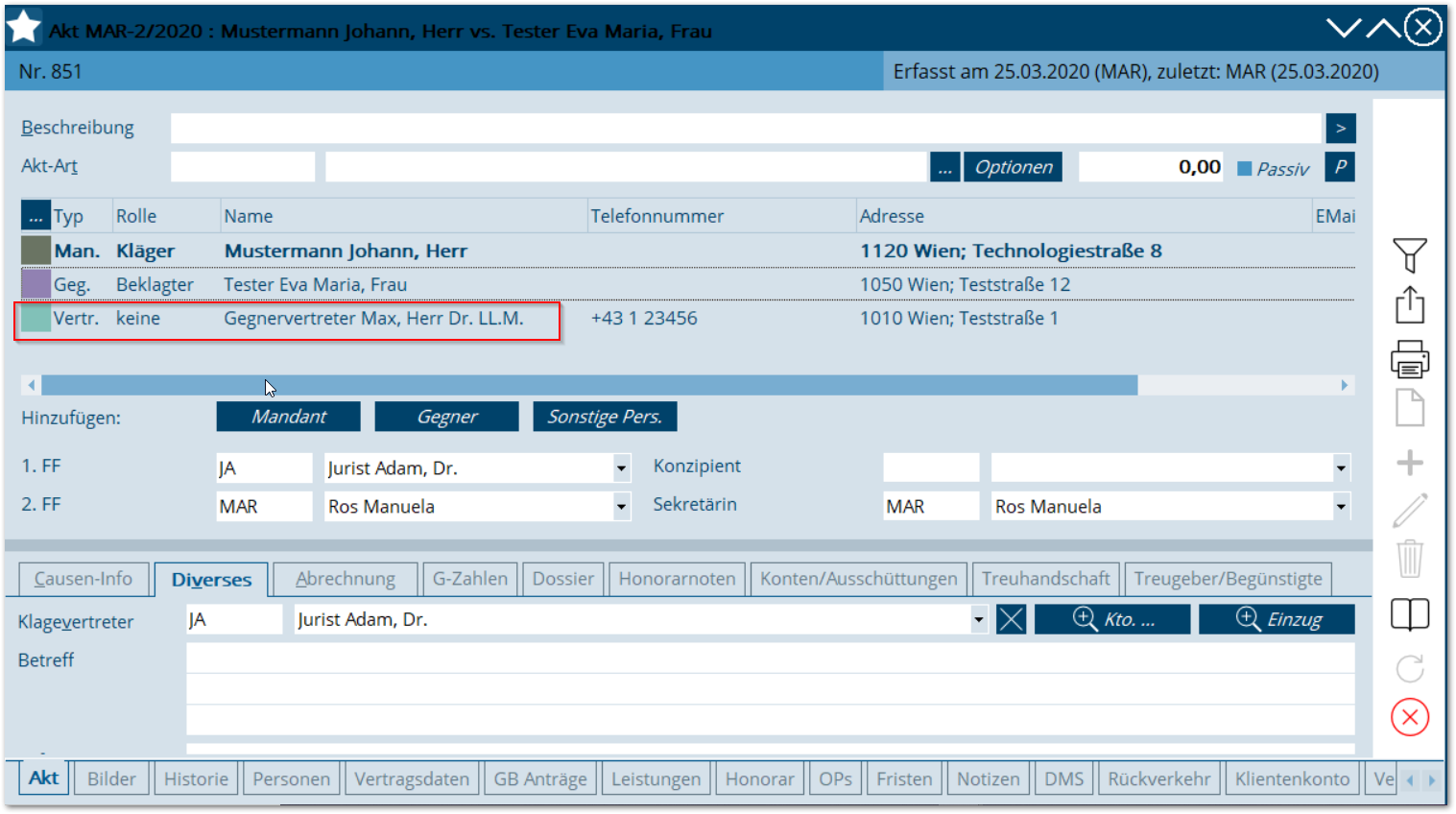Select row Mustermann Johann, Herr
This screenshot has height=814, width=1456.
[x=687, y=251]
